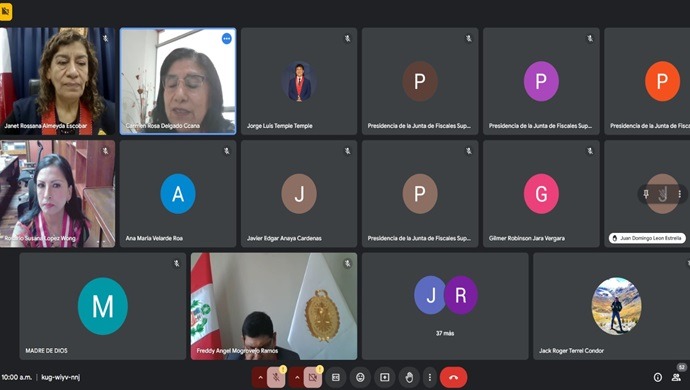This screenshot has width=690, height=390.
Task: Click the 'Juan Domingo Leon Estrella' name pill
Action: pyautogui.click(x=647, y=238)
